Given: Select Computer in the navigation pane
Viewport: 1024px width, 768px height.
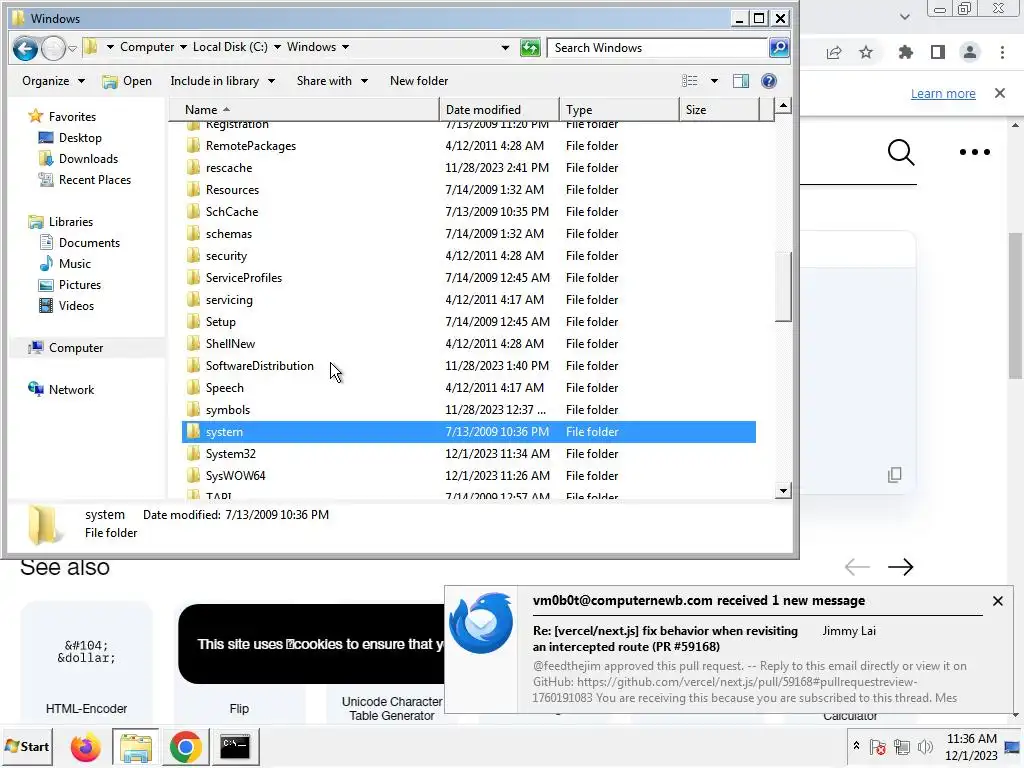Looking at the screenshot, I should [76, 347].
